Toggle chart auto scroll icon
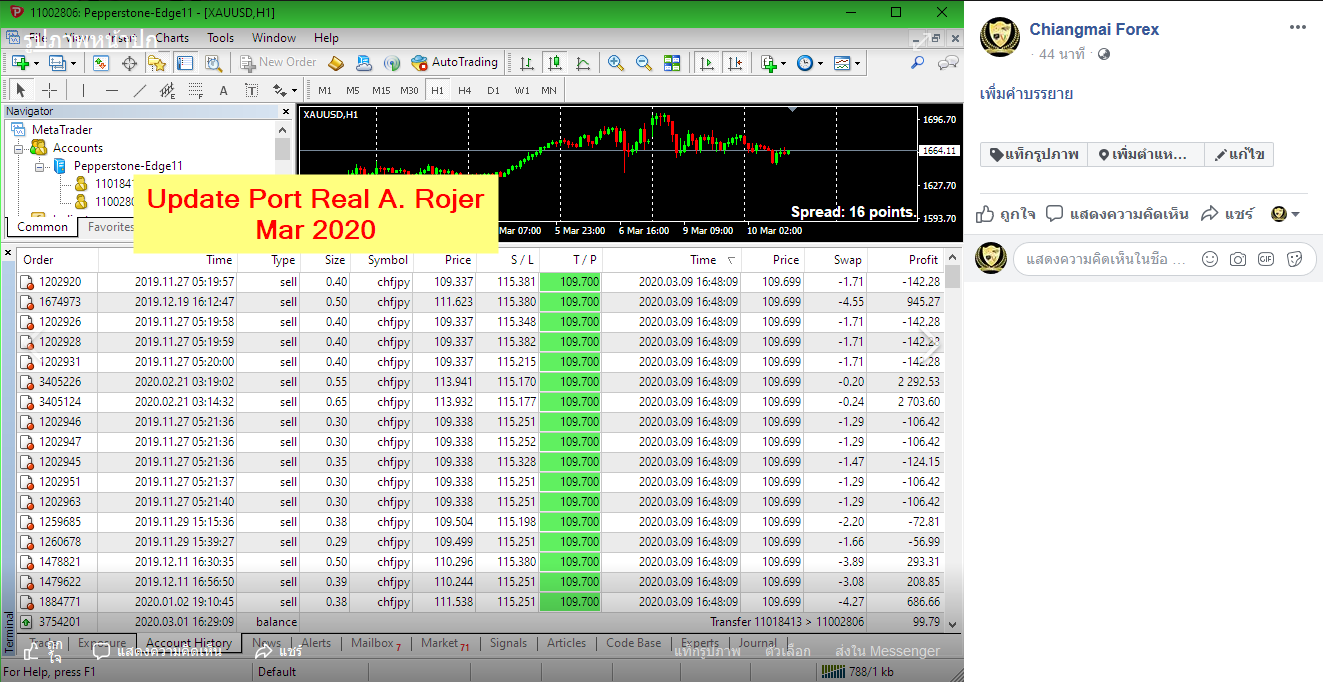The height and width of the screenshot is (682, 1323). pyautogui.click(x=707, y=63)
